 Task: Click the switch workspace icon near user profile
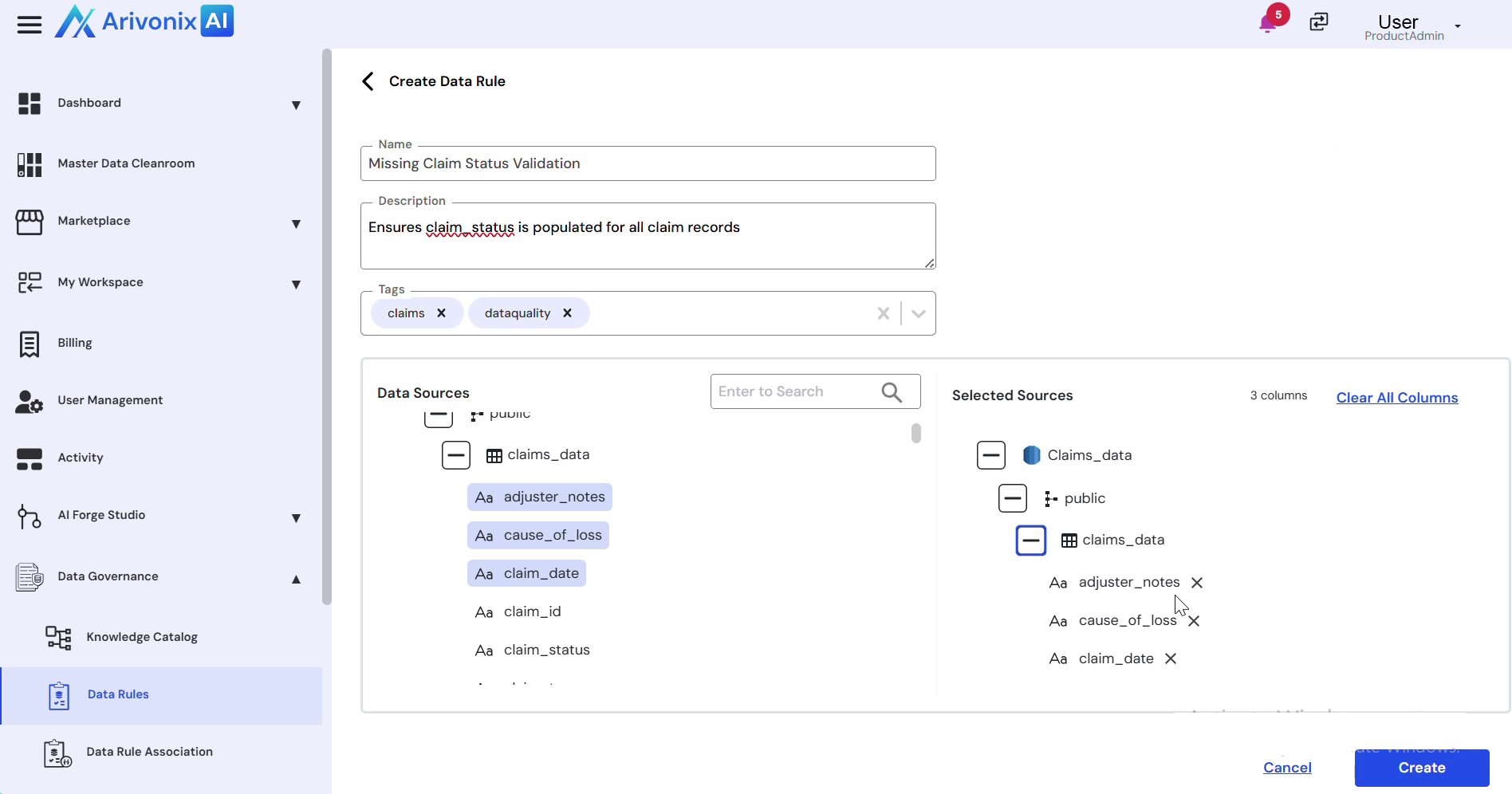coord(1319,22)
